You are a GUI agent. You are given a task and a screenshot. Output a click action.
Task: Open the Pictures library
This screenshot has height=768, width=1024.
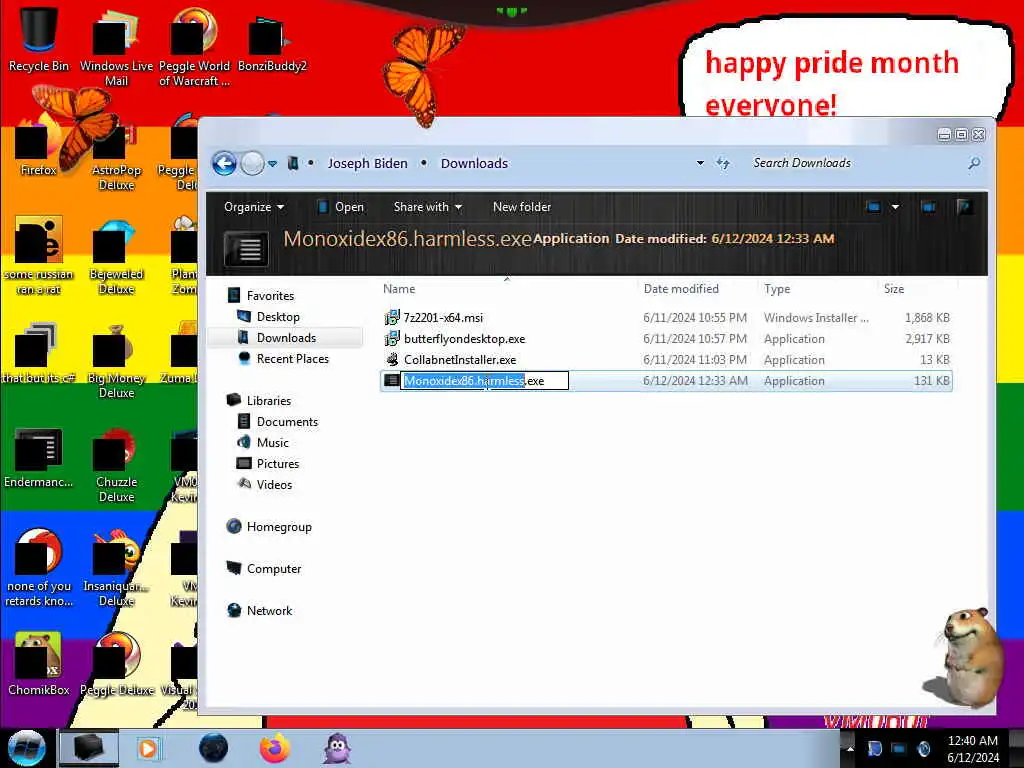tap(268, 464)
